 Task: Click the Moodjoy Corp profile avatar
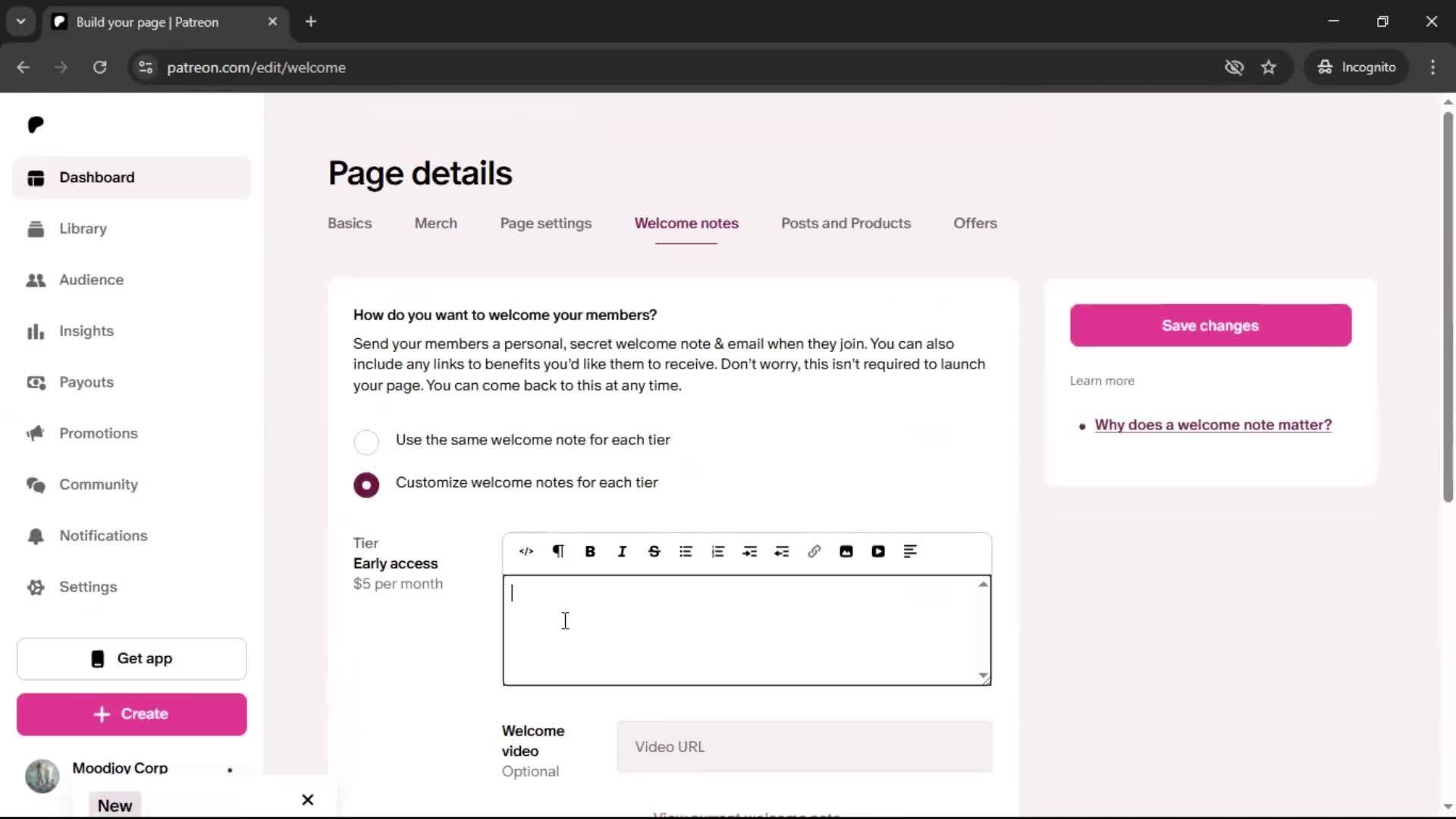(x=42, y=776)
